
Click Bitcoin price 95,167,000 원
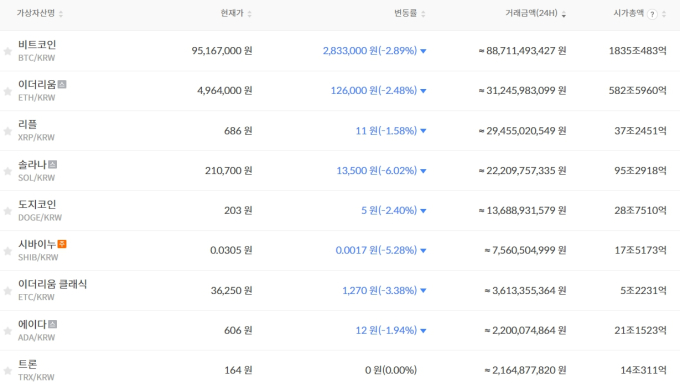[222, 51]
